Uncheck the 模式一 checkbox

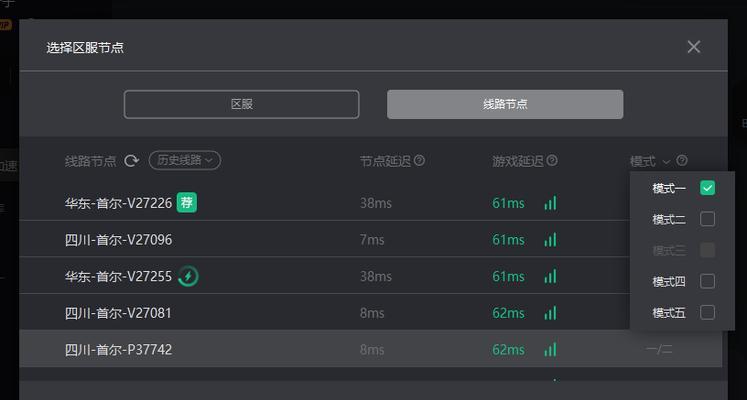707,188
